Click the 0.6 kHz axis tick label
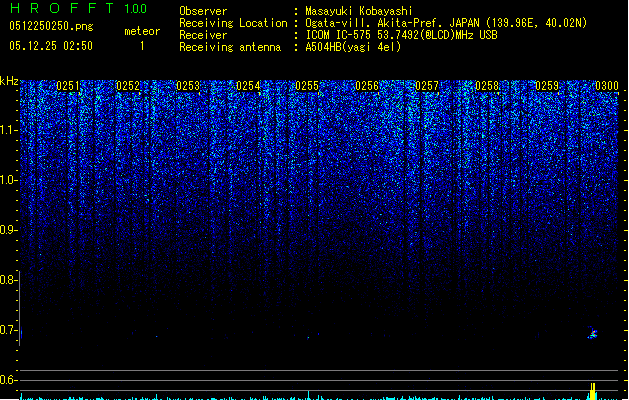Viewport: 629px width, 400px height. tap(8, 380)
